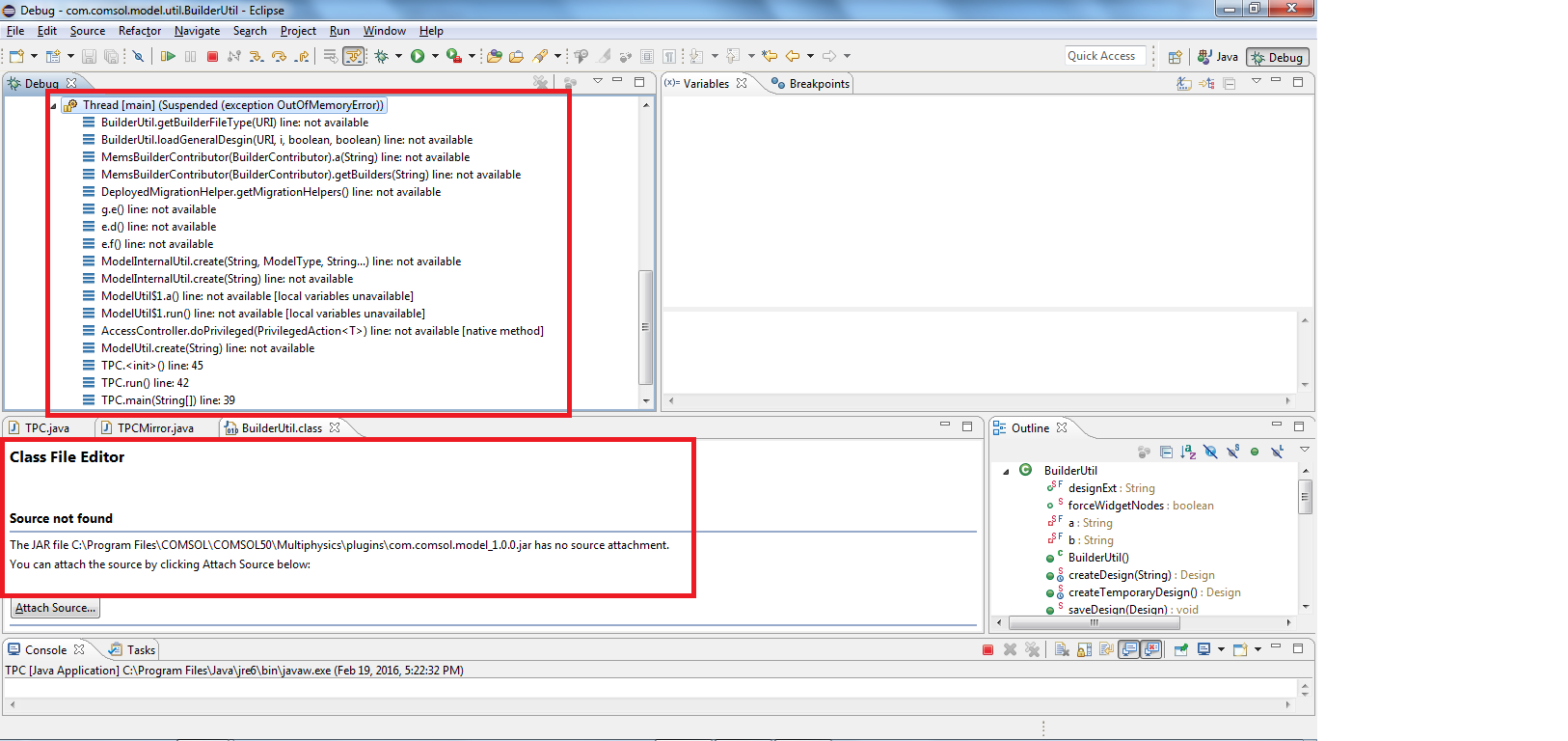Open the File menu
The image size is (1568, 741).
pyautogui.click(x=15, y=31)
